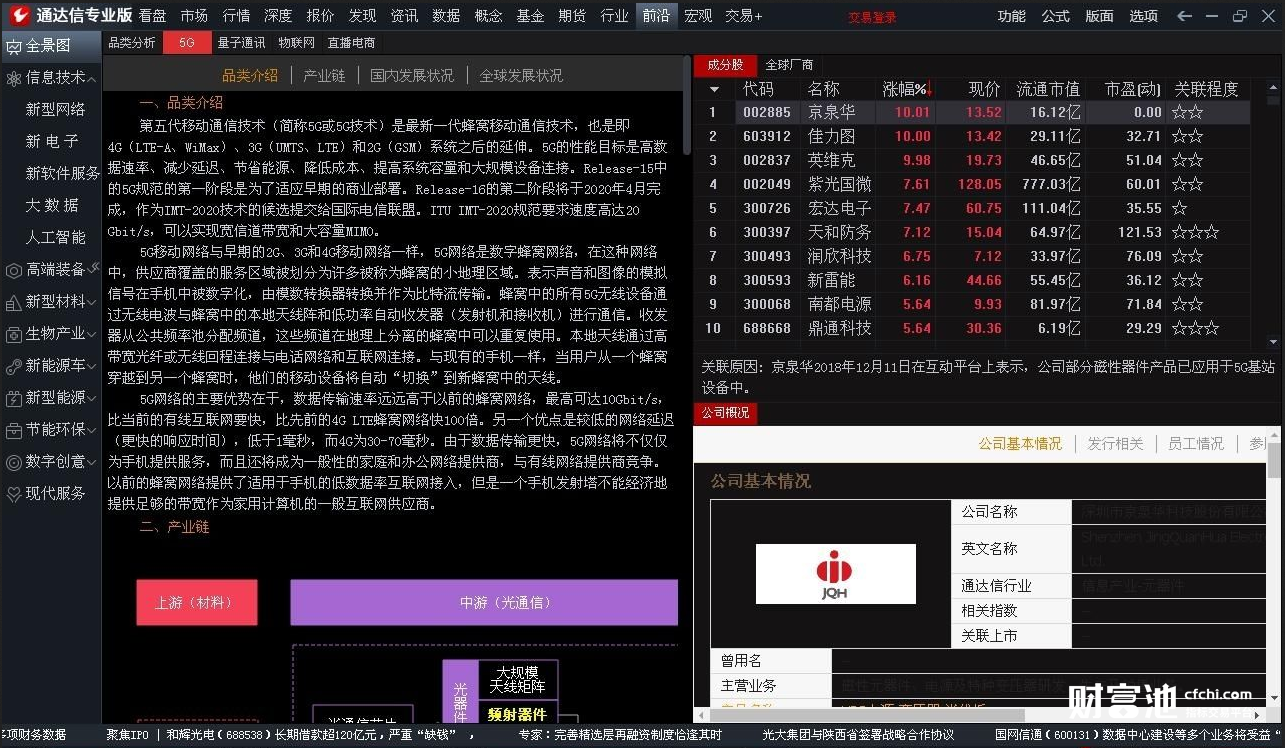Viewport: 1285px width, 748px height.
Task: Click the 数字创意 circular icon
Action: coord(13,462)
